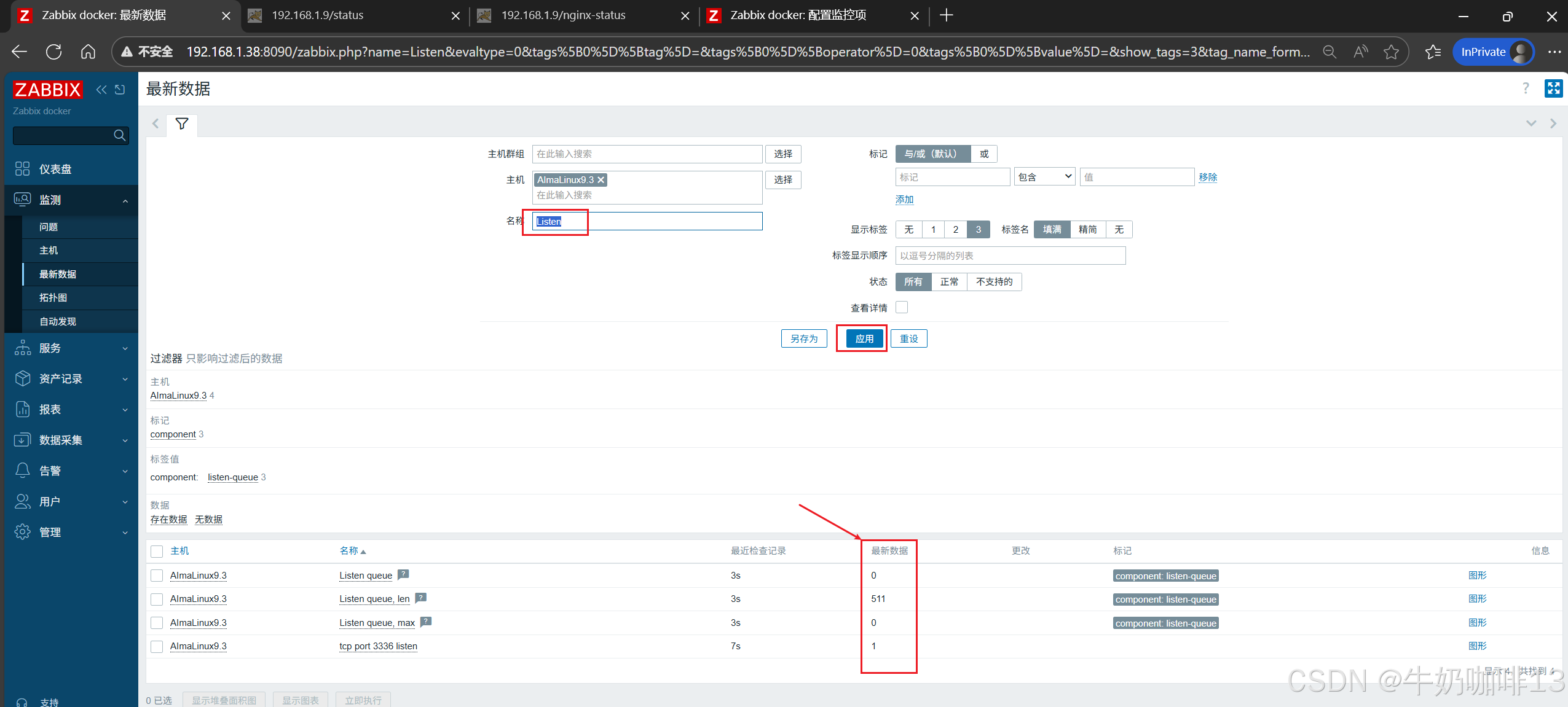Open 图形 link for tcp port 3336 listen

click(1477, 646)
